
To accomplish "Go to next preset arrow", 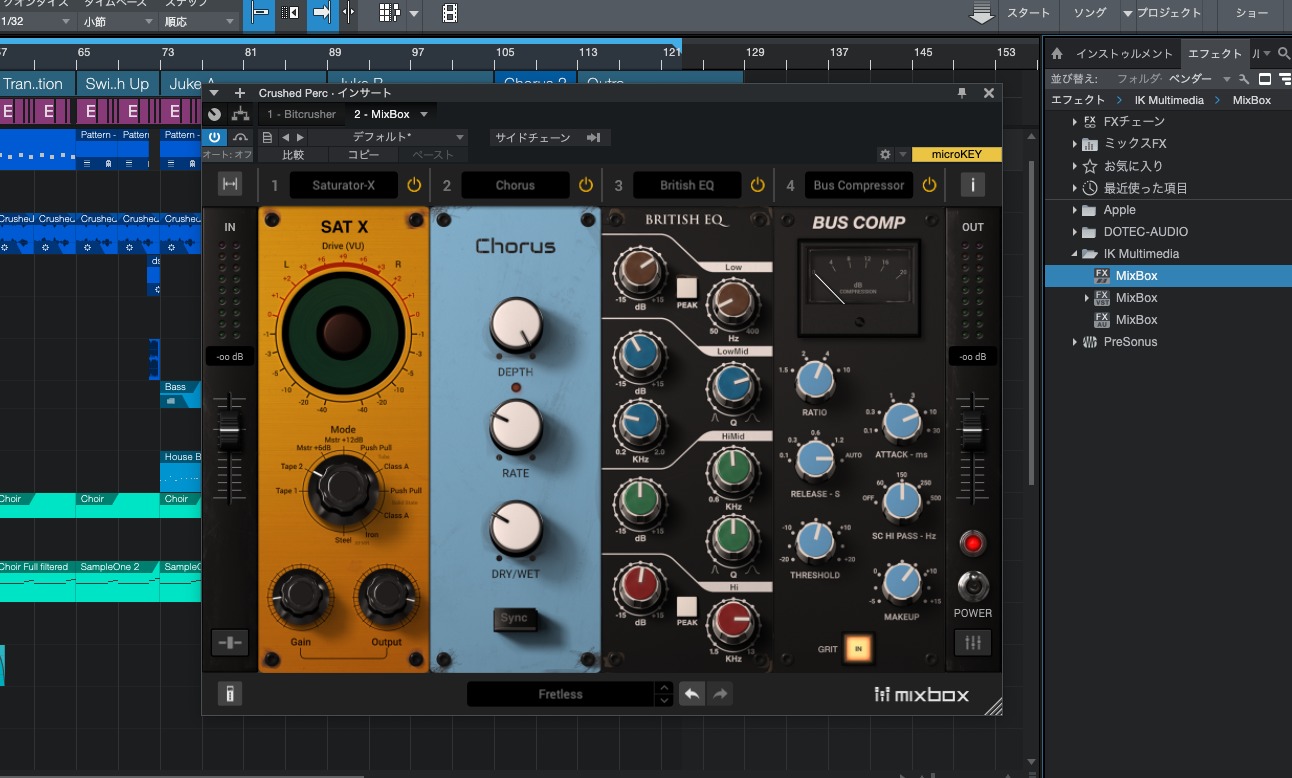I will click(300, 137).
